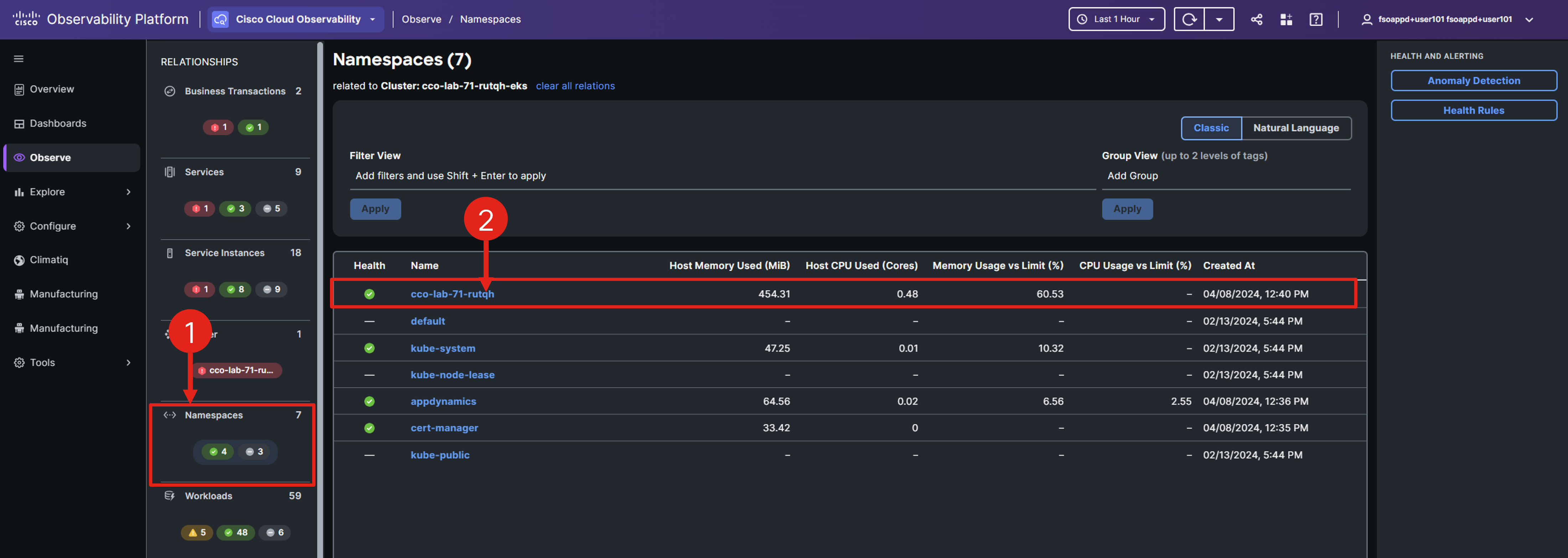Open the Last 1 Hour time dropdown
The image size is (1568, 558).
1116,20
